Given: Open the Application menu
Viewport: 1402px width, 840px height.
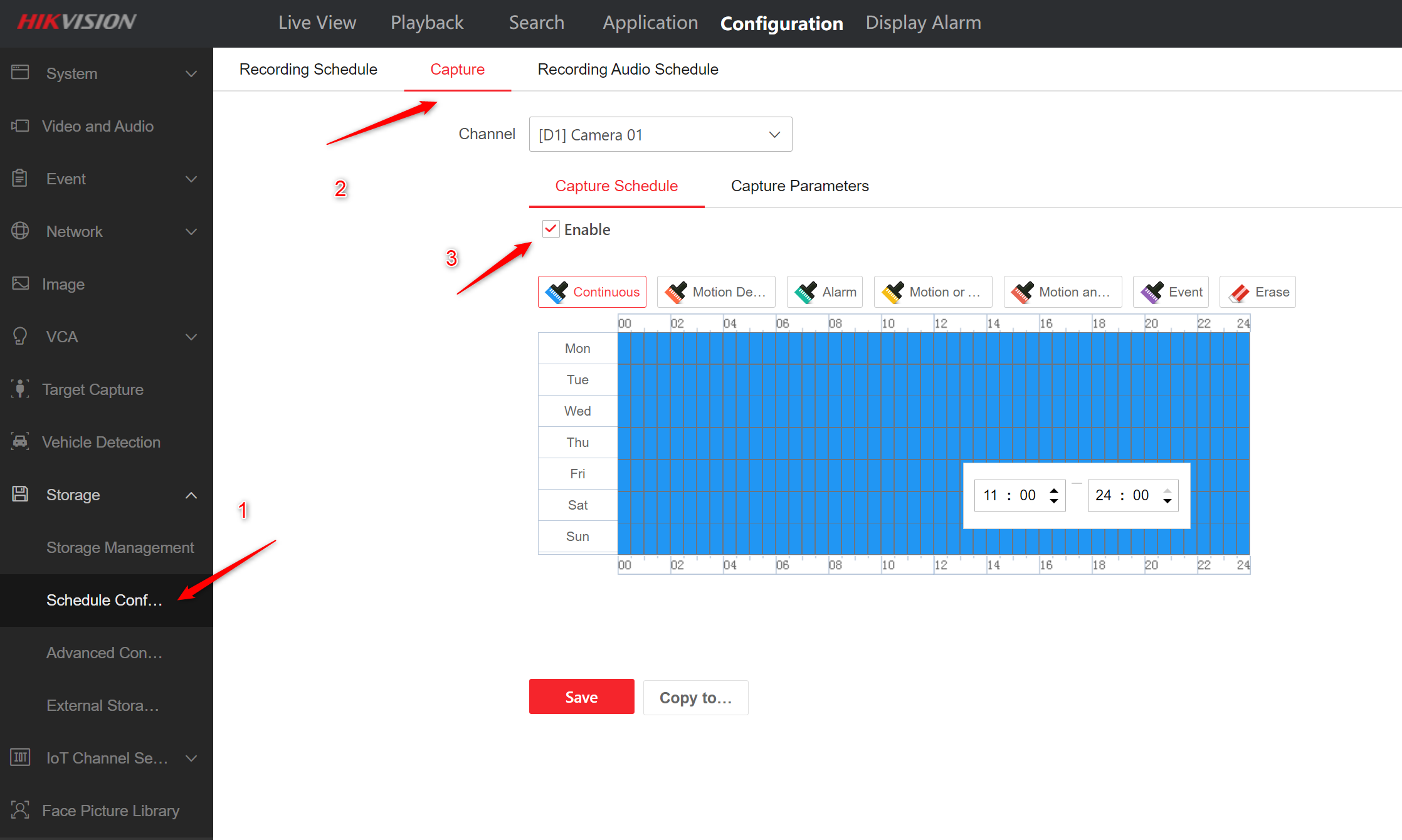Looking at the screenshot, I should [650, 23].
